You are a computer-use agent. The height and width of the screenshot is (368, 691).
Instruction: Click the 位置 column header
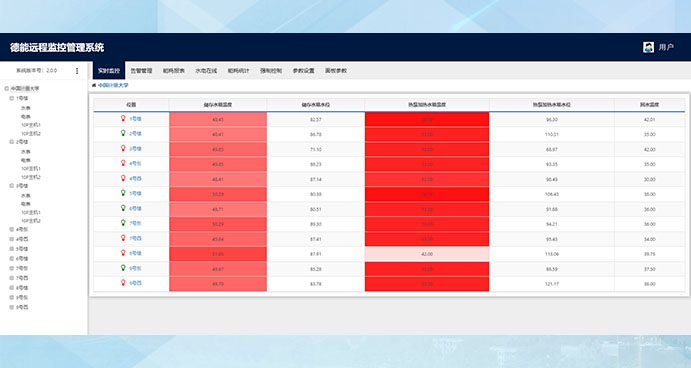pyautogui.click(x=131, y=105)
